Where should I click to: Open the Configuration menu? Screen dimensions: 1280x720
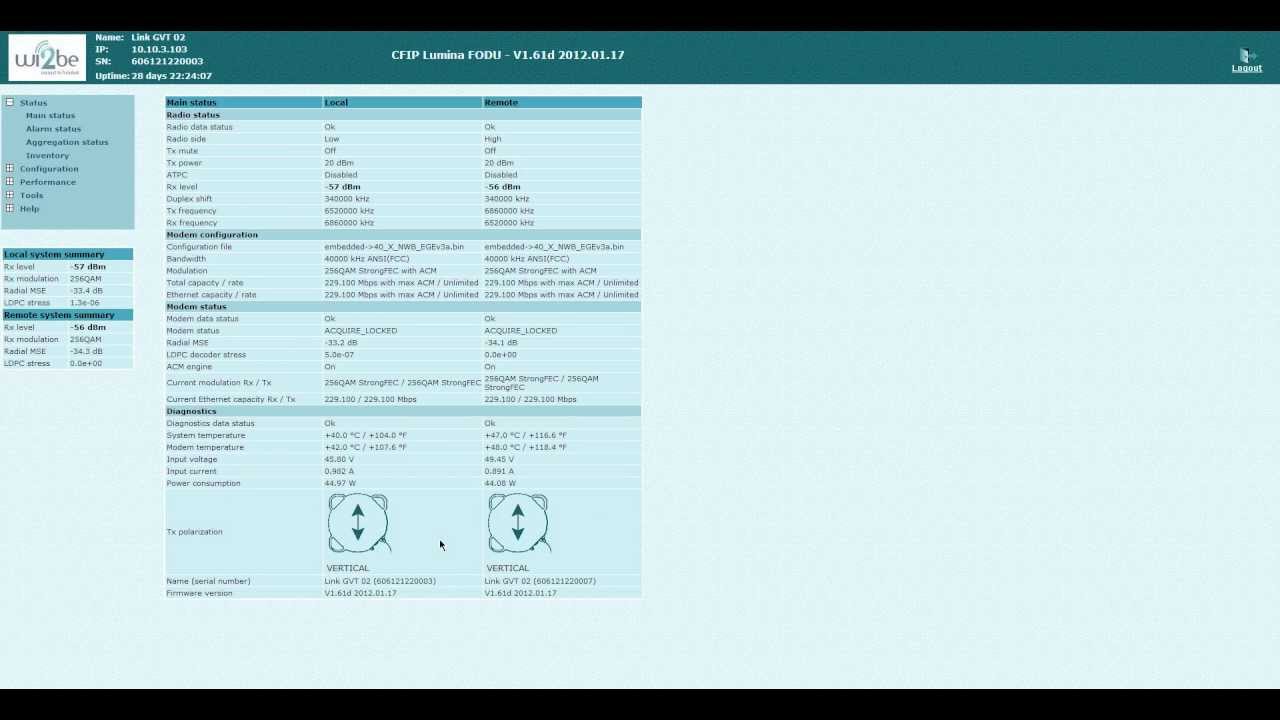tap(49, 169)
